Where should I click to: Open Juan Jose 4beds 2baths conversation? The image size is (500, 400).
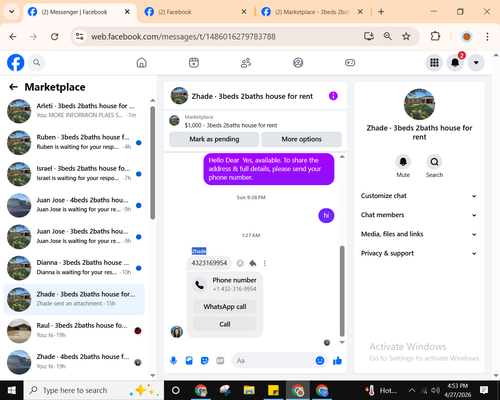(74, 205)
